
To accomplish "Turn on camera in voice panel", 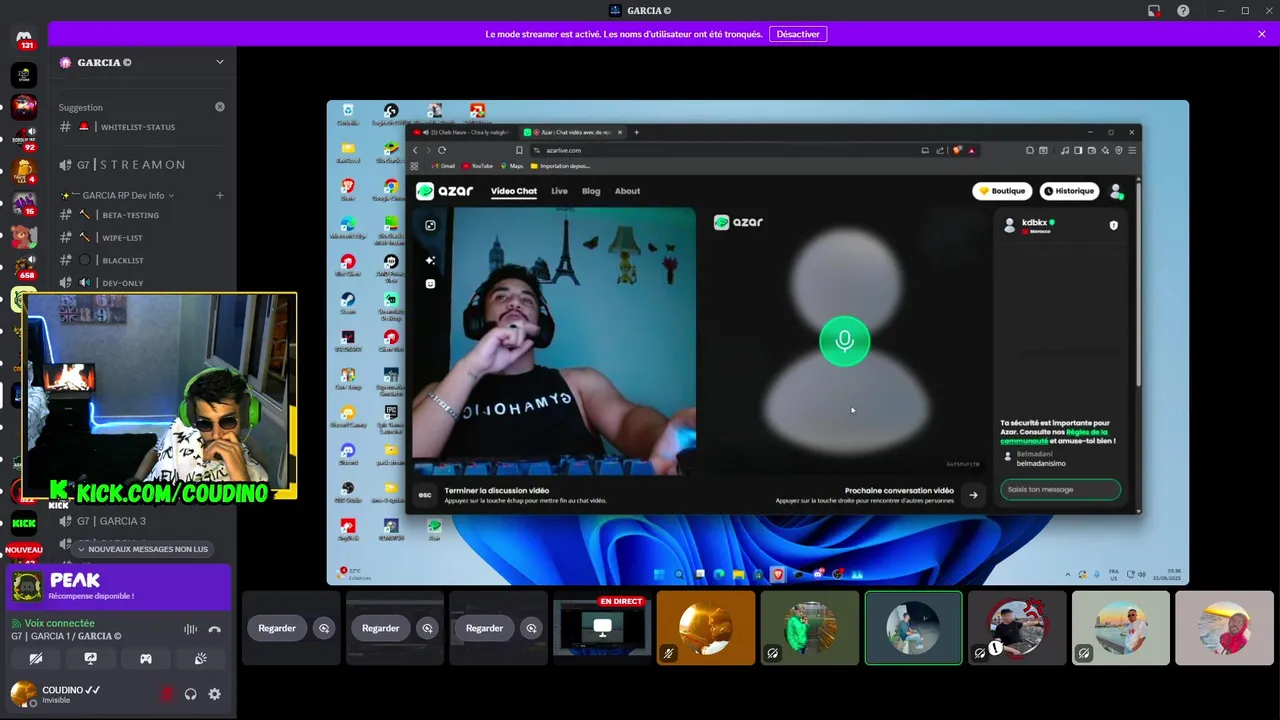I will click(x=36, y=659).
